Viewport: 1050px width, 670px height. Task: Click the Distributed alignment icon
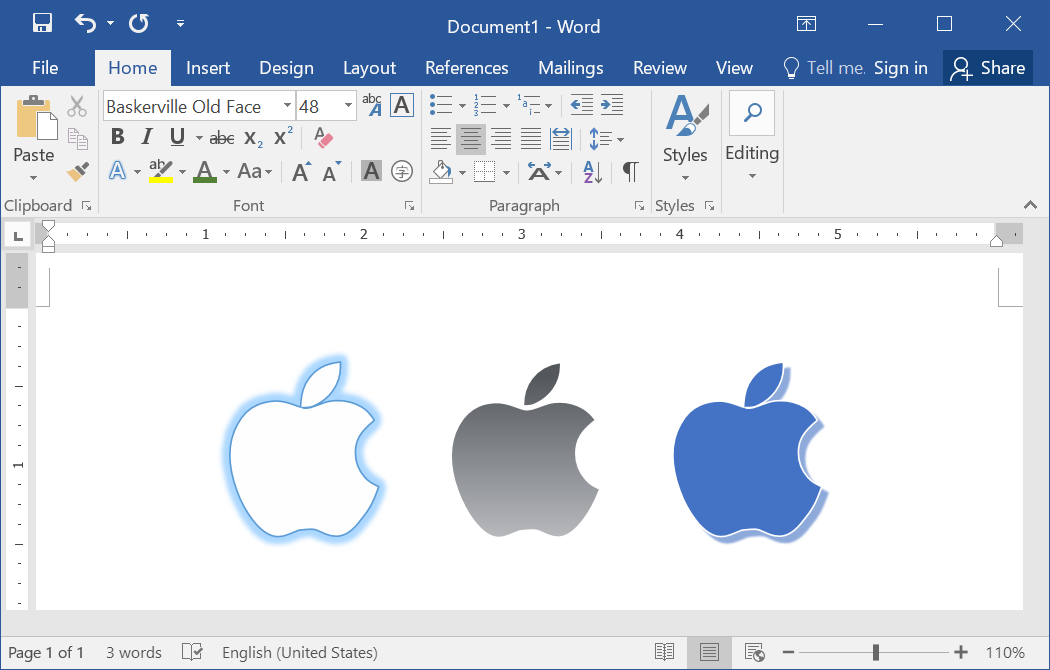[560, 139]
